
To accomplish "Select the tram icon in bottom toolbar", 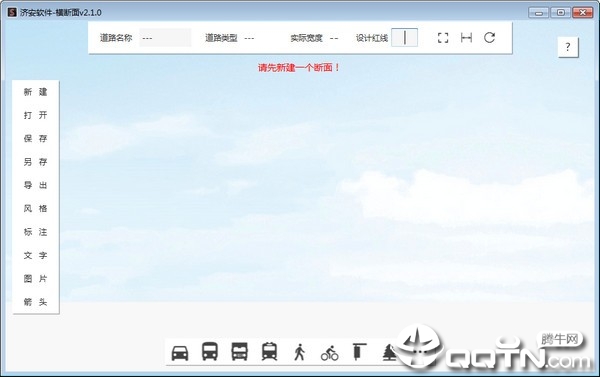I will tap(269, 351).
